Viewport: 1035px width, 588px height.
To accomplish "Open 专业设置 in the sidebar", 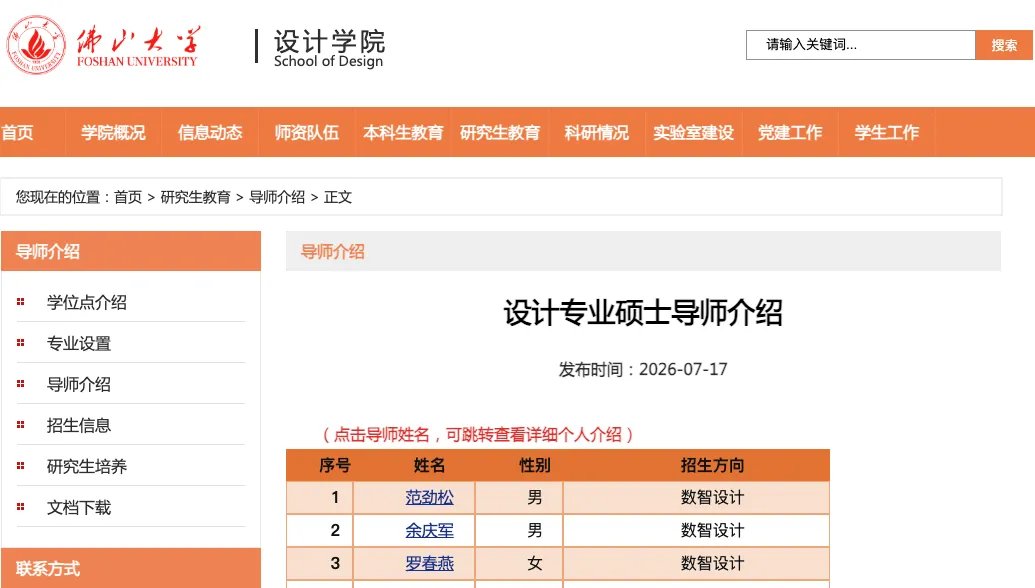I will point(79,344).
